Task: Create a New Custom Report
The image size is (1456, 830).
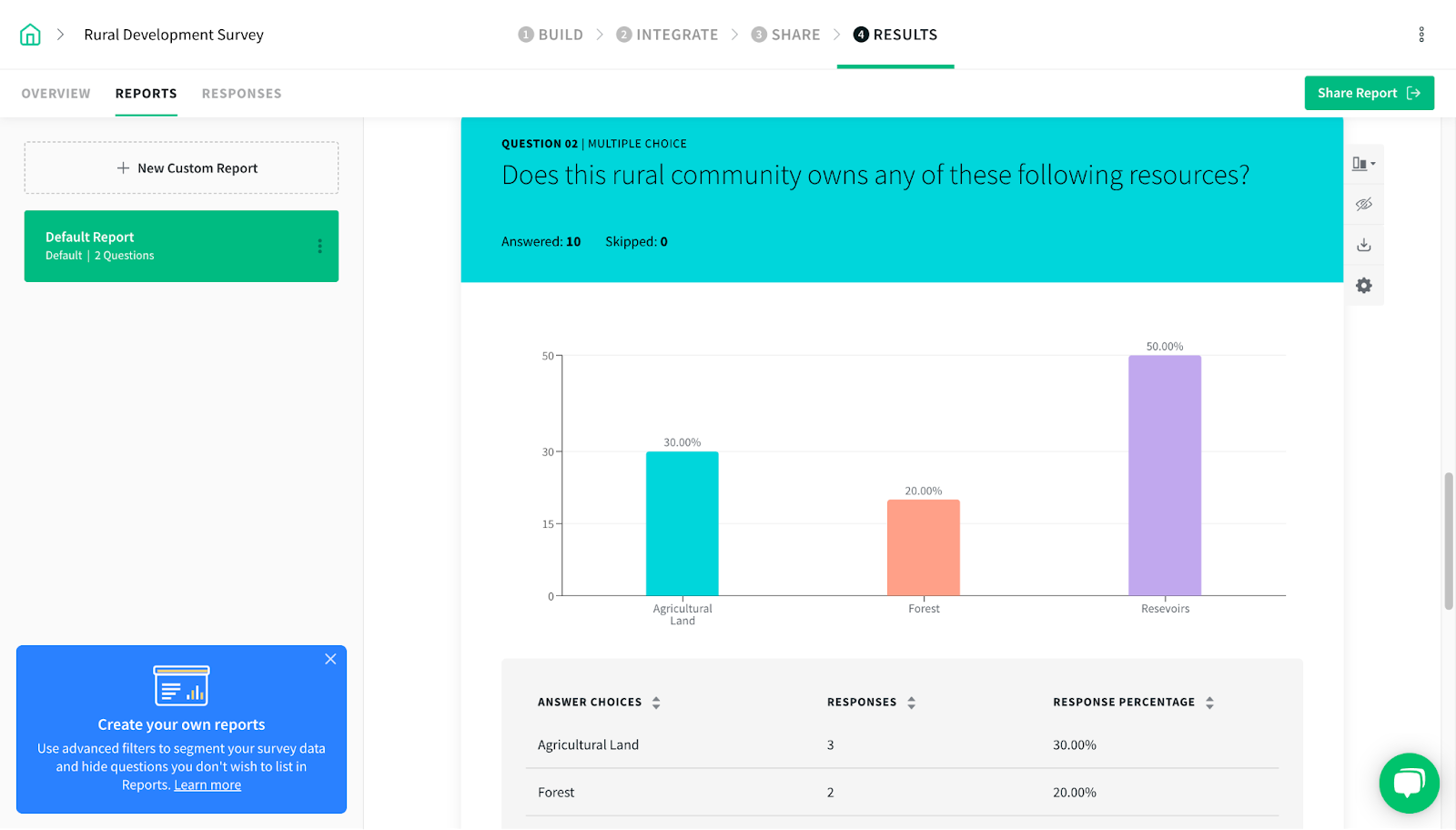Action: pos(181,168)
